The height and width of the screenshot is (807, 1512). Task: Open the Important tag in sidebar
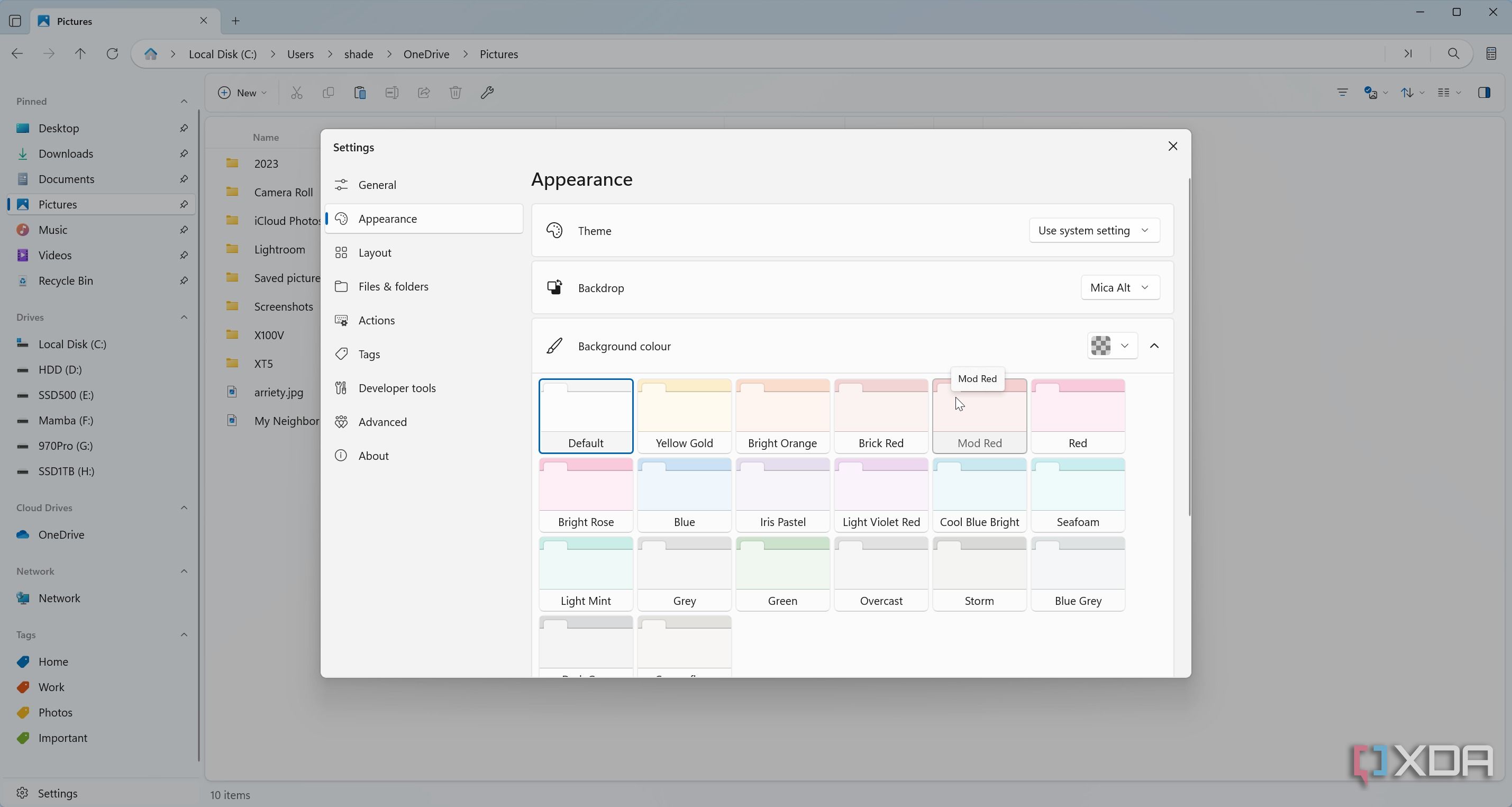tap(101, 738)
